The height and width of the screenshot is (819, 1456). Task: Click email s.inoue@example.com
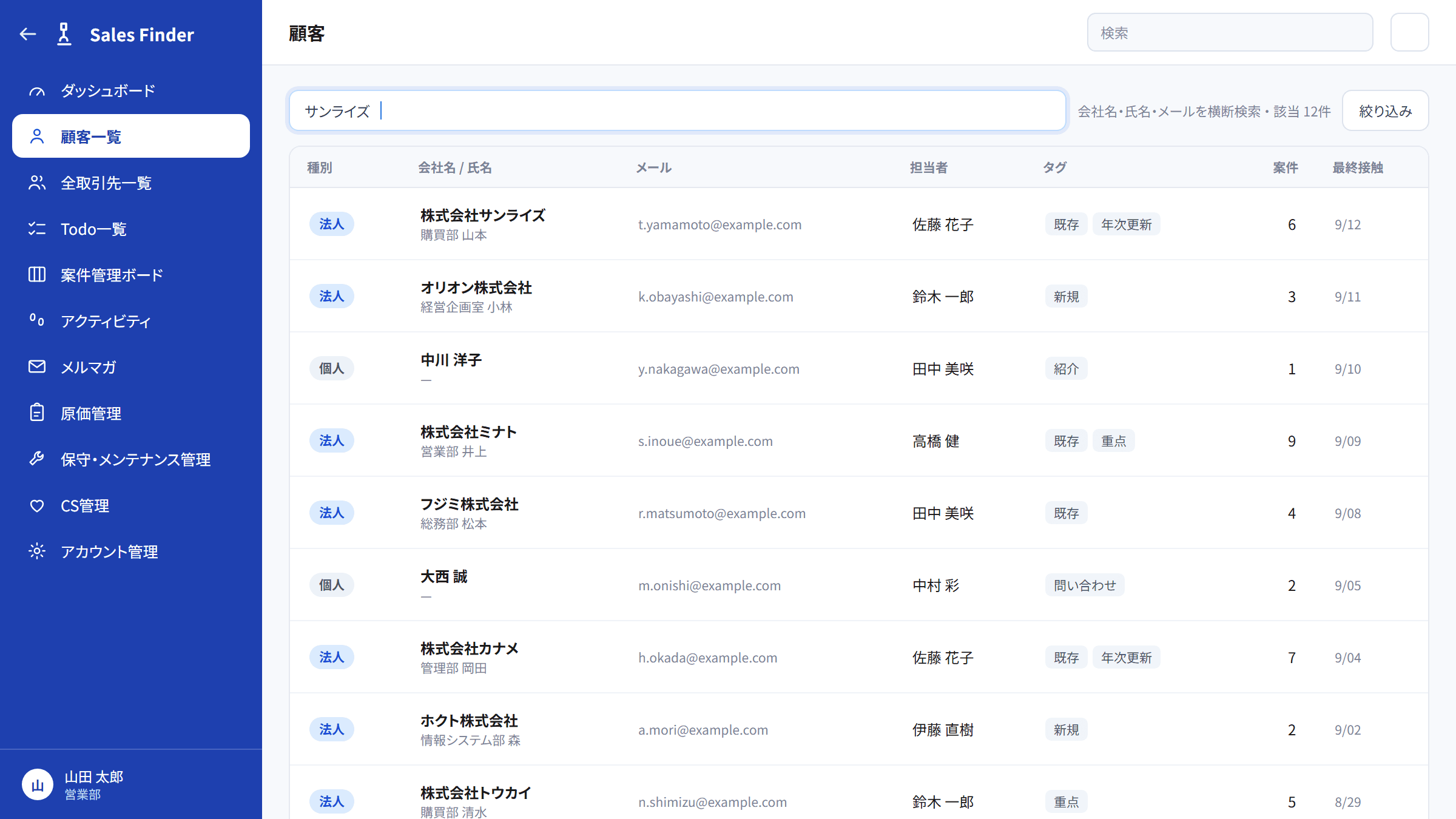pyautogui.click(x=706, y=441)
